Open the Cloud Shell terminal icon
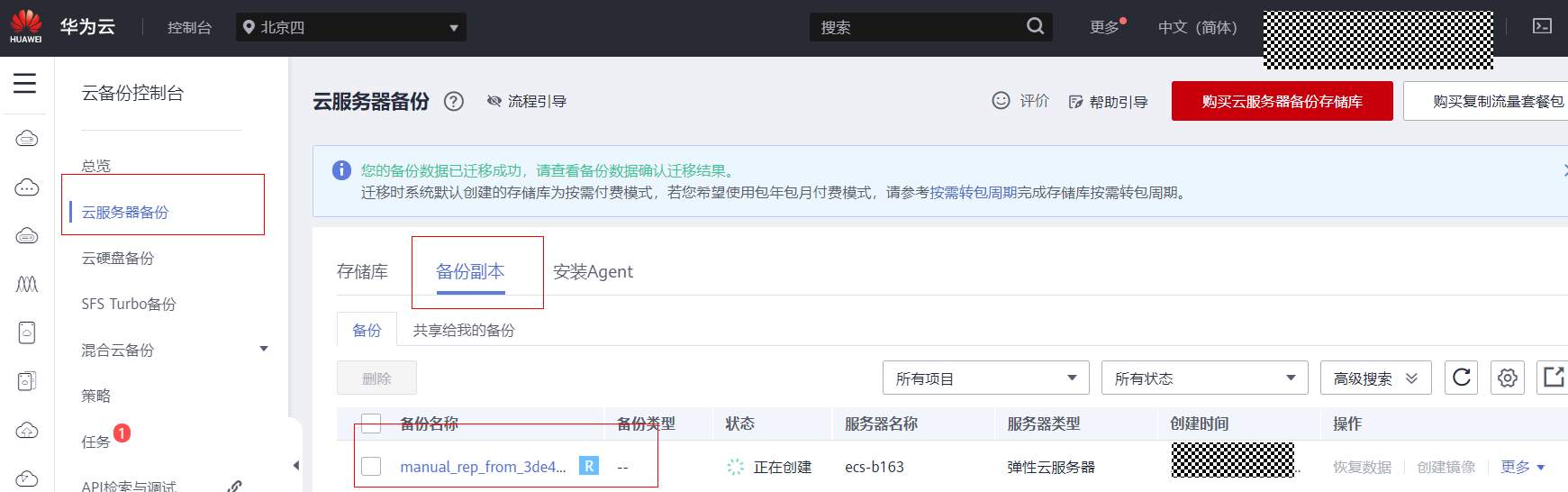The height and width of the screenshot is (492, 1568). [x=1543, y=26]
